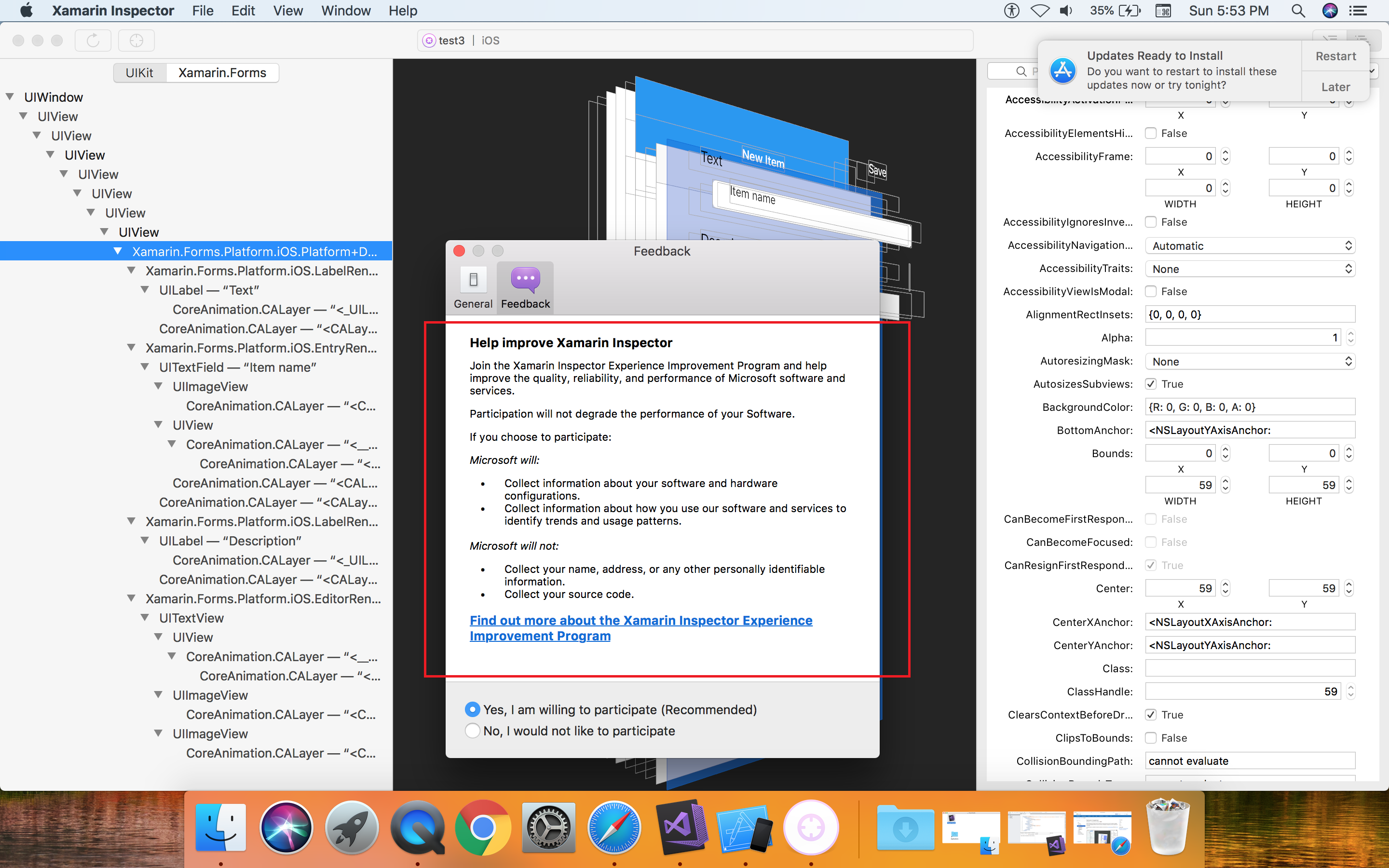The image size is (1389, 868).
Task: Click the Class value field
Action: pyautogui.click(x=1250, y=668)
